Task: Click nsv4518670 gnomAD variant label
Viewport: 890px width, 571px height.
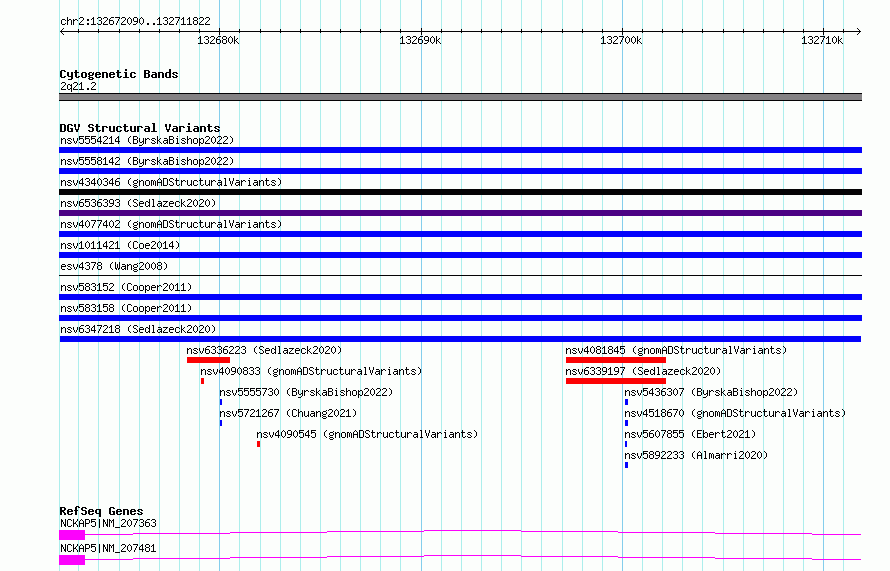Action: coord(735,413)
